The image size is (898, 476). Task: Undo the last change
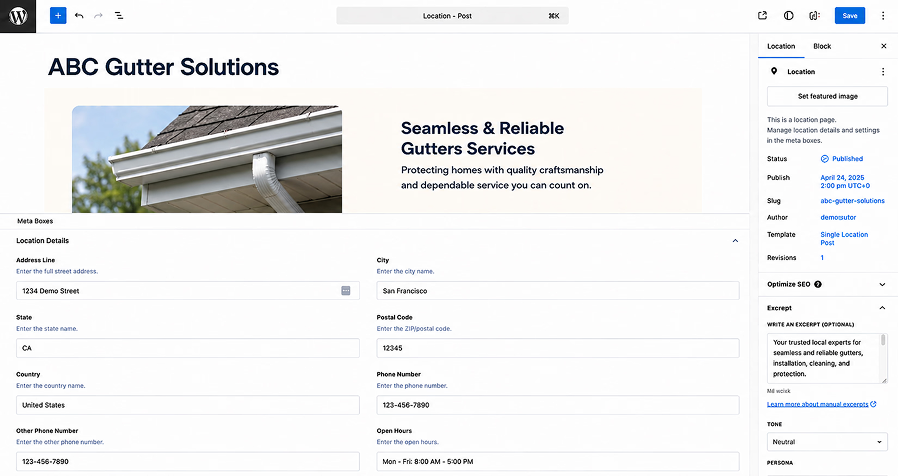click(x=79, y=15)
